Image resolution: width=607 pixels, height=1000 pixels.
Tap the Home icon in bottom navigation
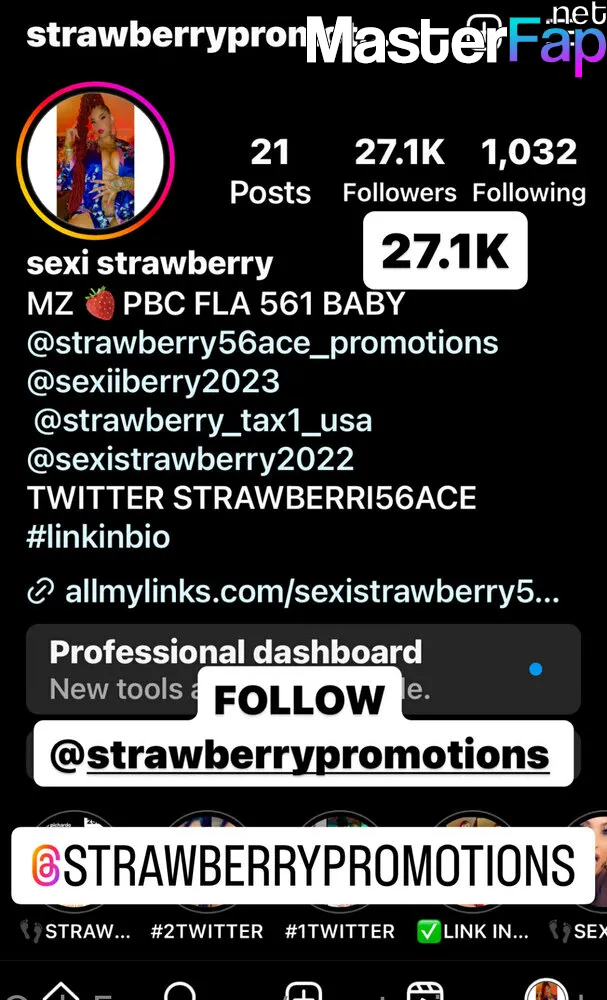coord(61,991)
